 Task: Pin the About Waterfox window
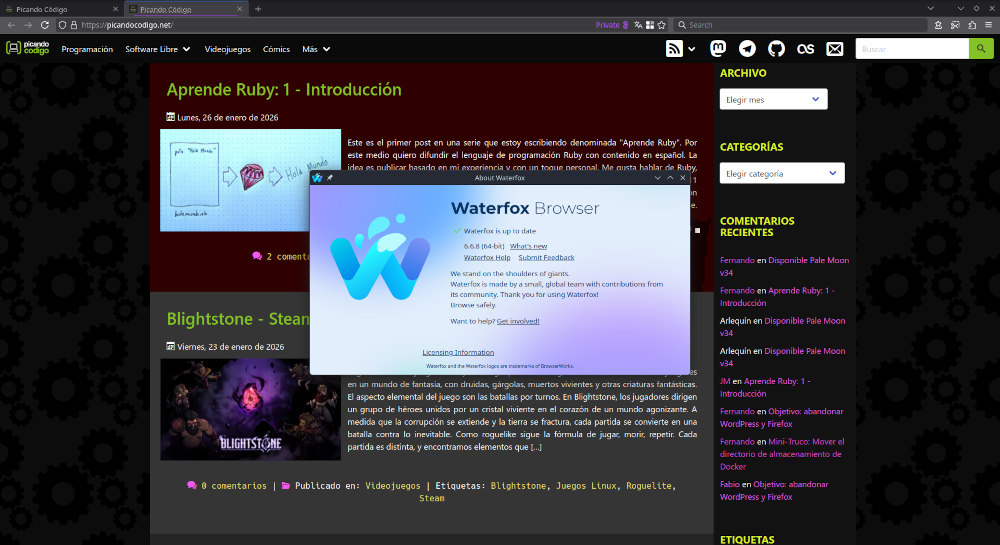point(330,178)
